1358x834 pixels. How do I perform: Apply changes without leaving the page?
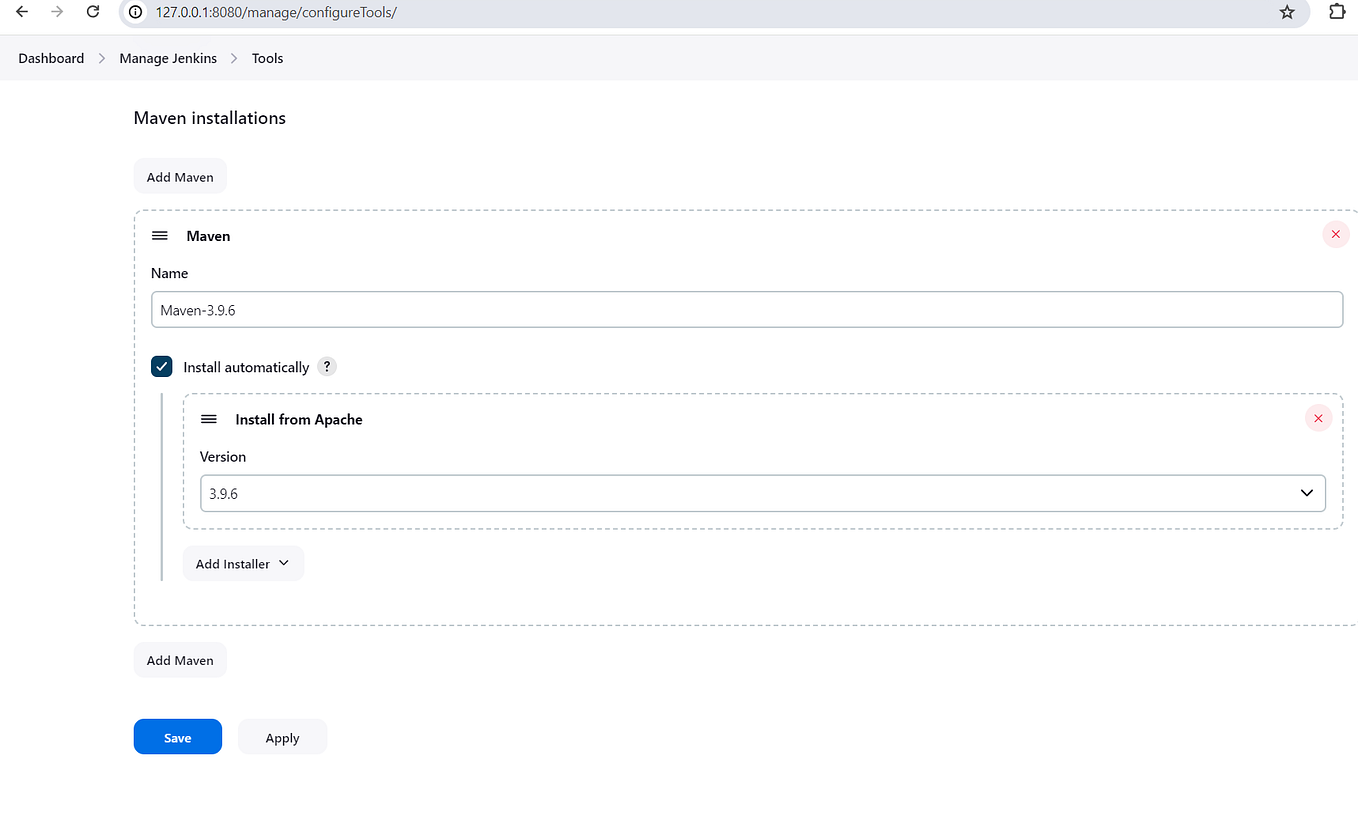(x=282, y=736)
